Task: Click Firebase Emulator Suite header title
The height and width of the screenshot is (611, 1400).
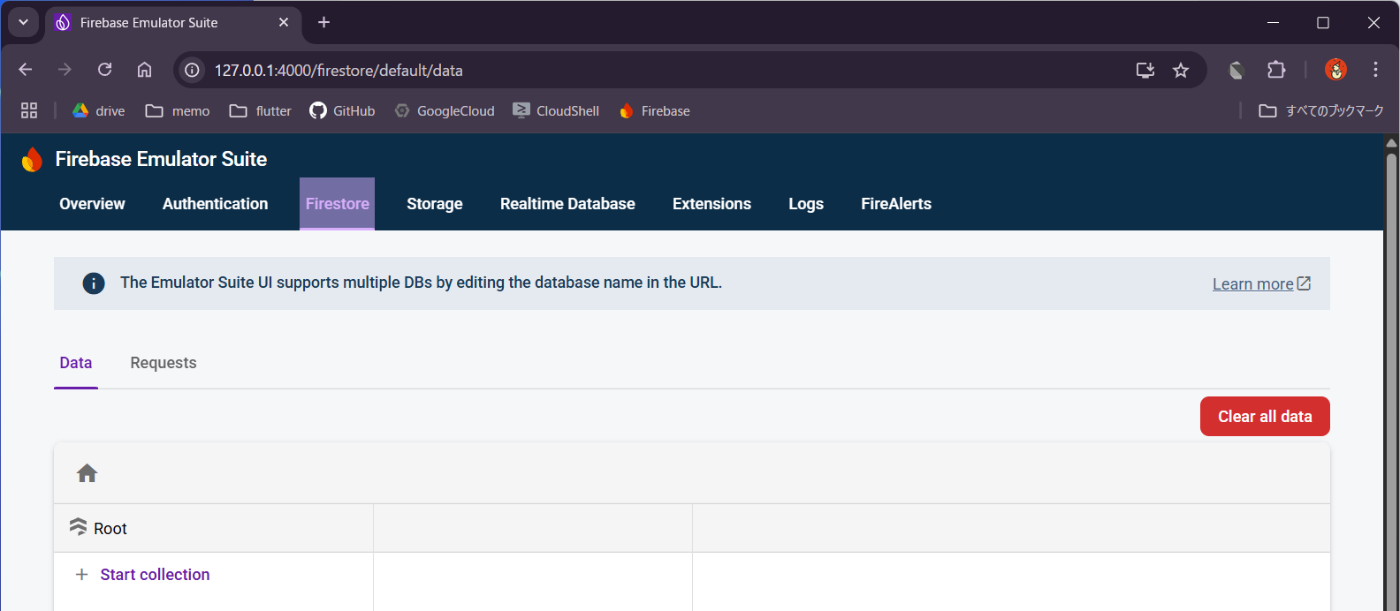Action: 161,159
